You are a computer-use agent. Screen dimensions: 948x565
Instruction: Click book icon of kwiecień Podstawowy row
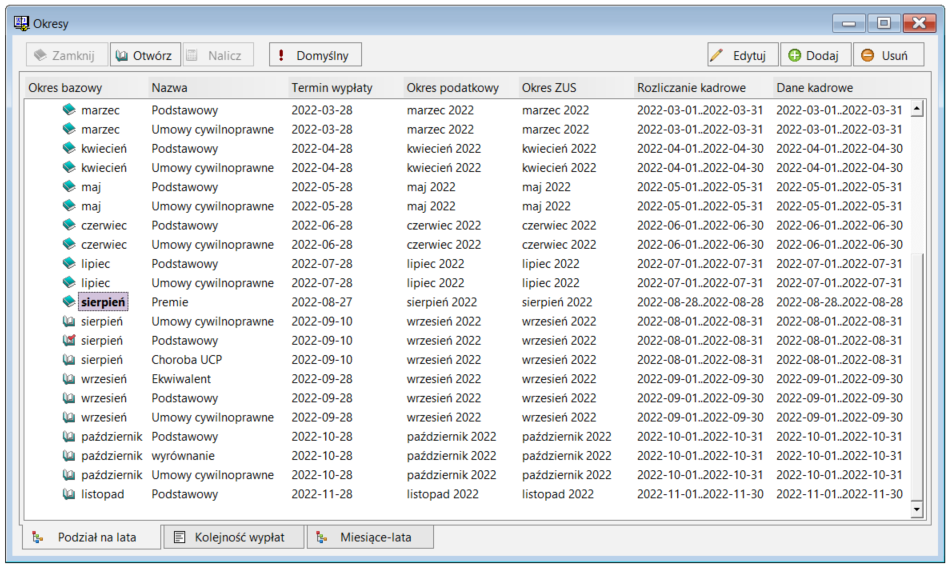click(x=70, y=149)
